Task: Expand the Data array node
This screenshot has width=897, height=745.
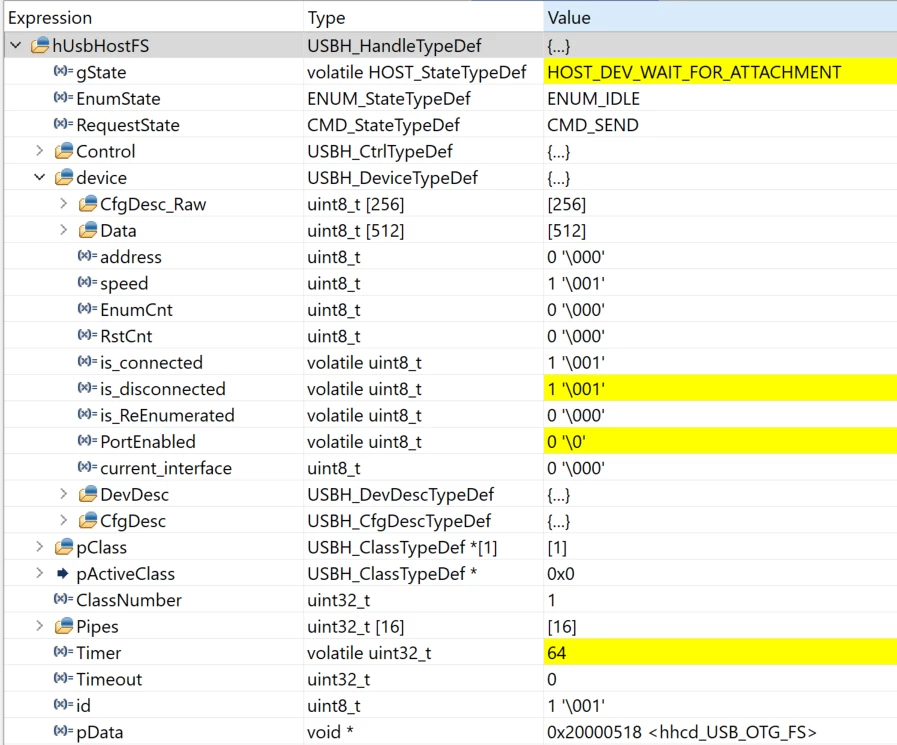Action: tap(63, 230)
